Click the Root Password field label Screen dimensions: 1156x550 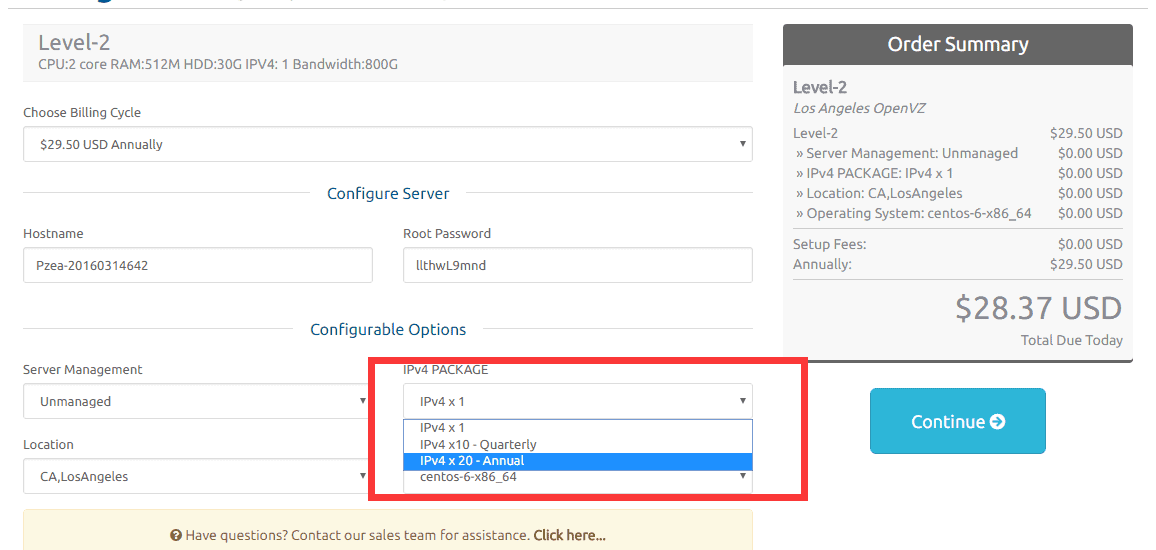point(447,233)
